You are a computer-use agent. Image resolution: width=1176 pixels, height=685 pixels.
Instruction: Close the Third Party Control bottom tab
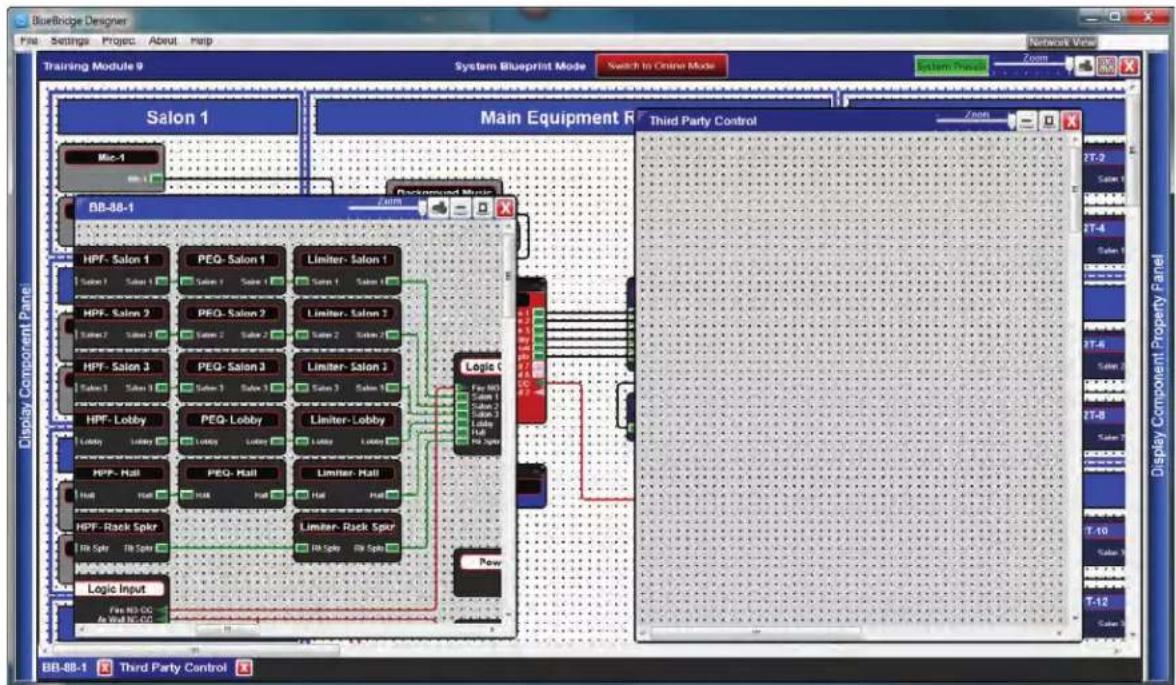click(244, 667)
